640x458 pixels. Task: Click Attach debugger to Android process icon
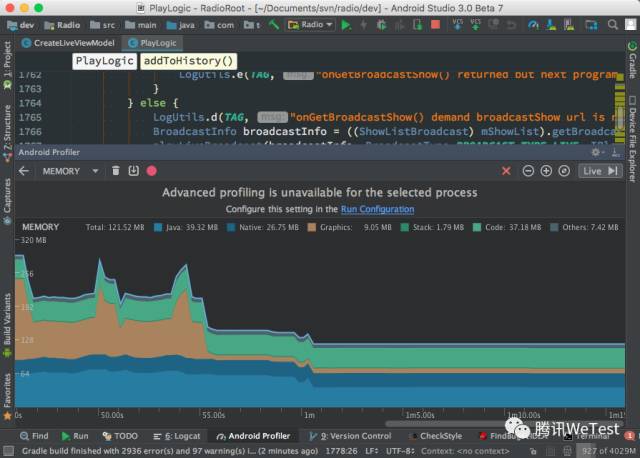point(418,25)
